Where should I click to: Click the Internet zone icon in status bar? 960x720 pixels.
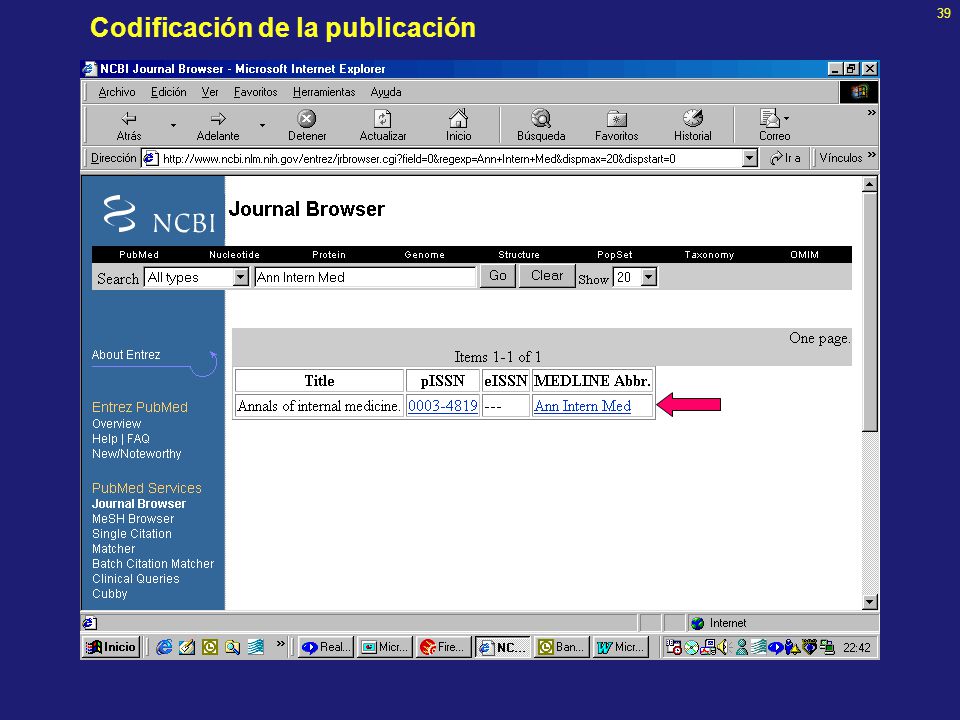[x=697, y=623]
